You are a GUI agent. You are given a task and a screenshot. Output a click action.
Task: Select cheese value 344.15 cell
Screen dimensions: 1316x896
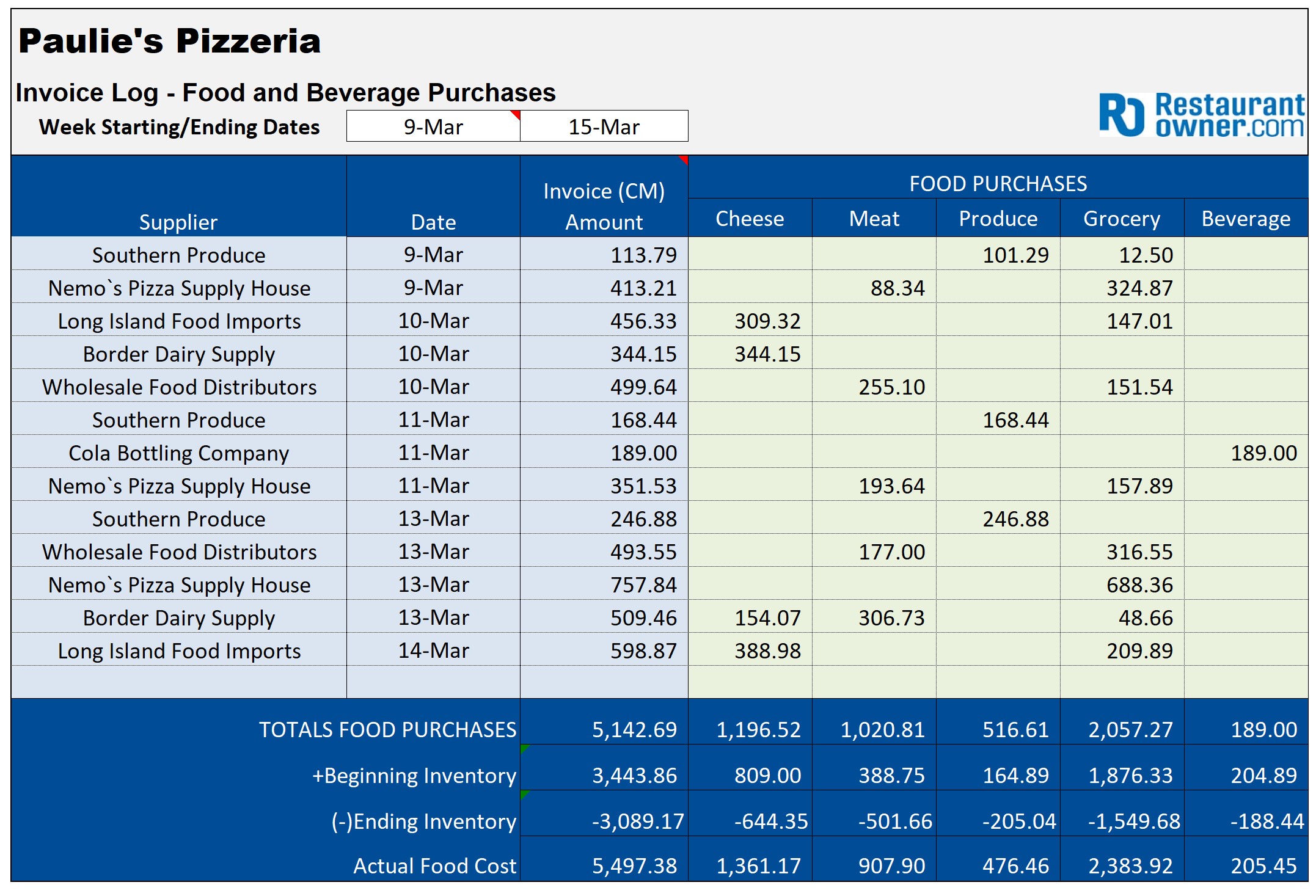(x=750, y=353)
